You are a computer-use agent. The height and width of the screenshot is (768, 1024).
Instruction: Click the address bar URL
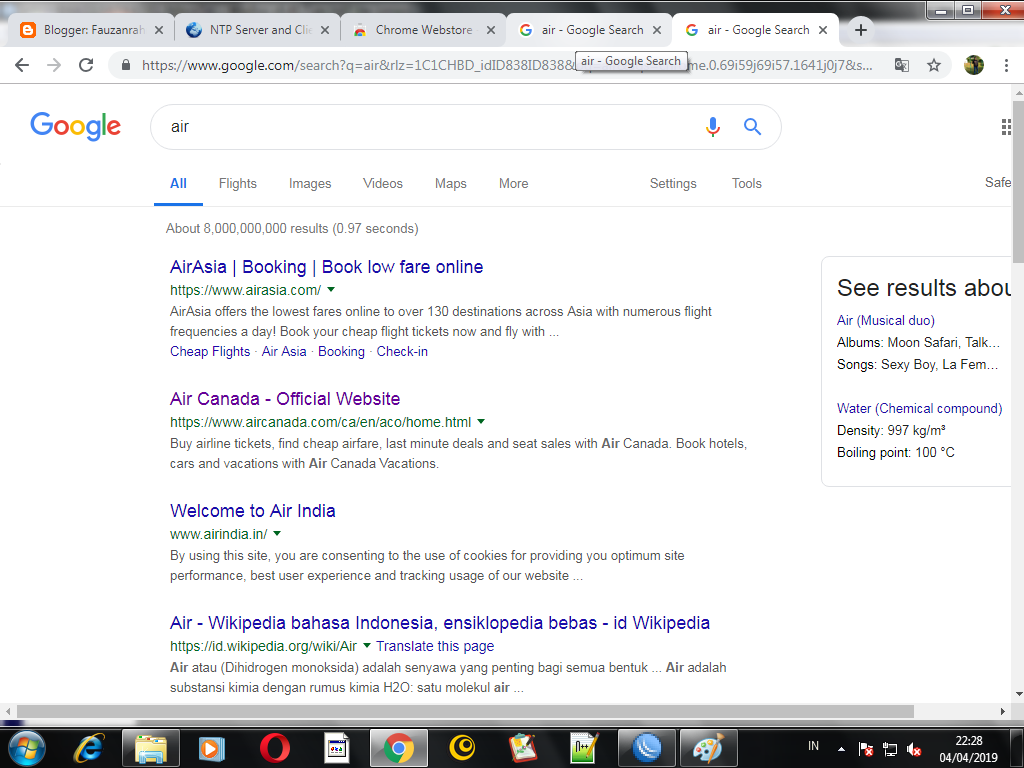(507, 65)
